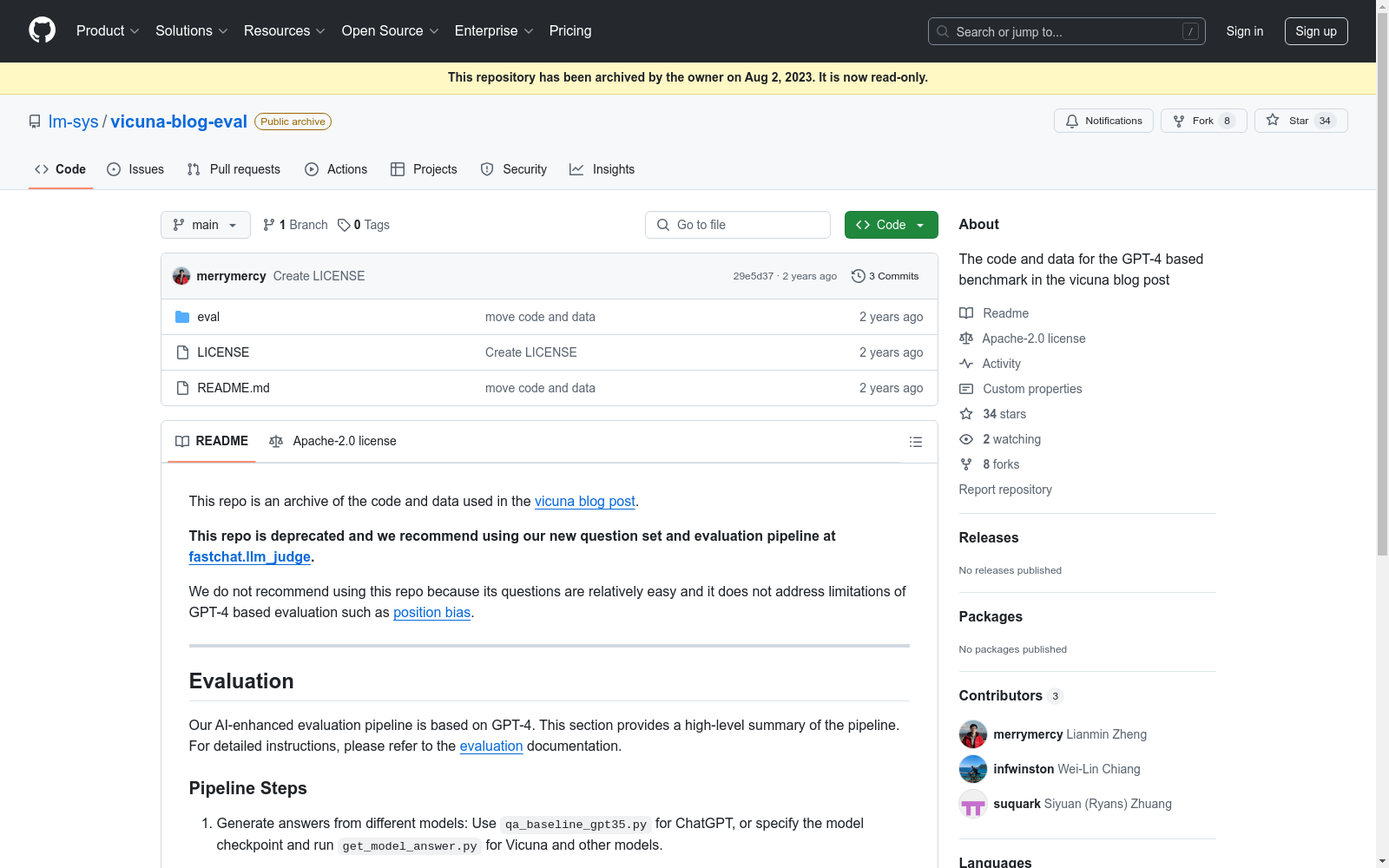Select the Code tab
The height and width of the screenshot is (868, 1389).
(60, 169)
